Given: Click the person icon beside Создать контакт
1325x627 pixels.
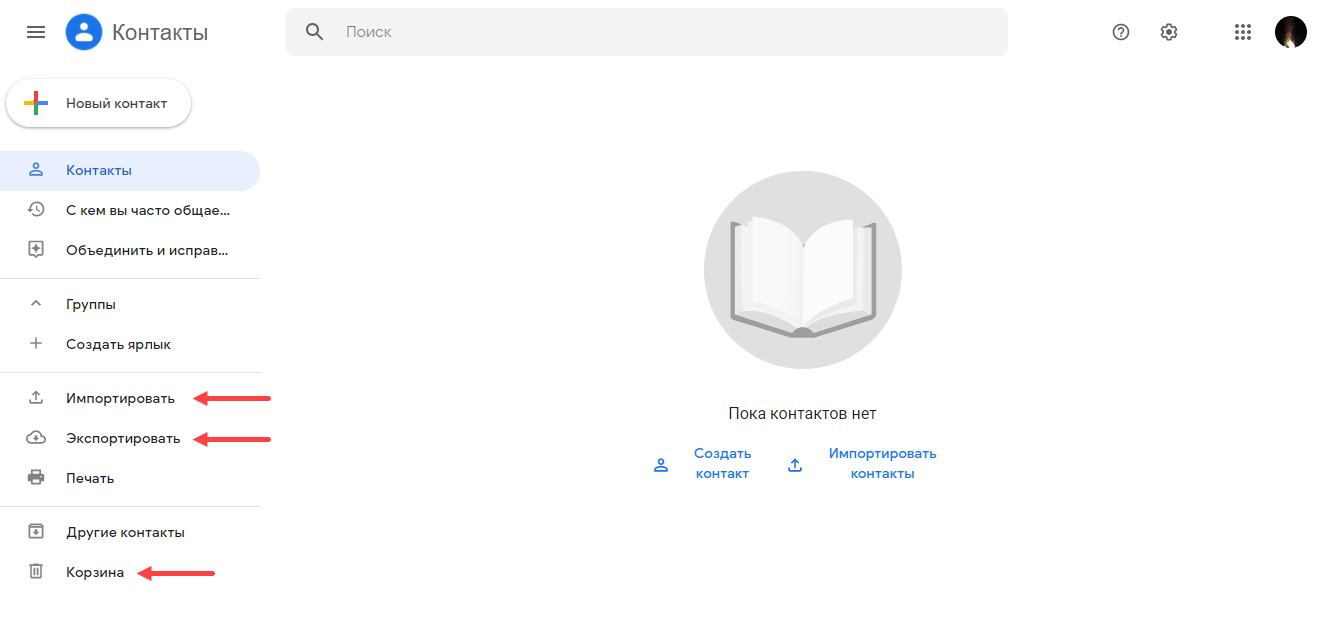Looking at the screenshot, I should point(660,465).
